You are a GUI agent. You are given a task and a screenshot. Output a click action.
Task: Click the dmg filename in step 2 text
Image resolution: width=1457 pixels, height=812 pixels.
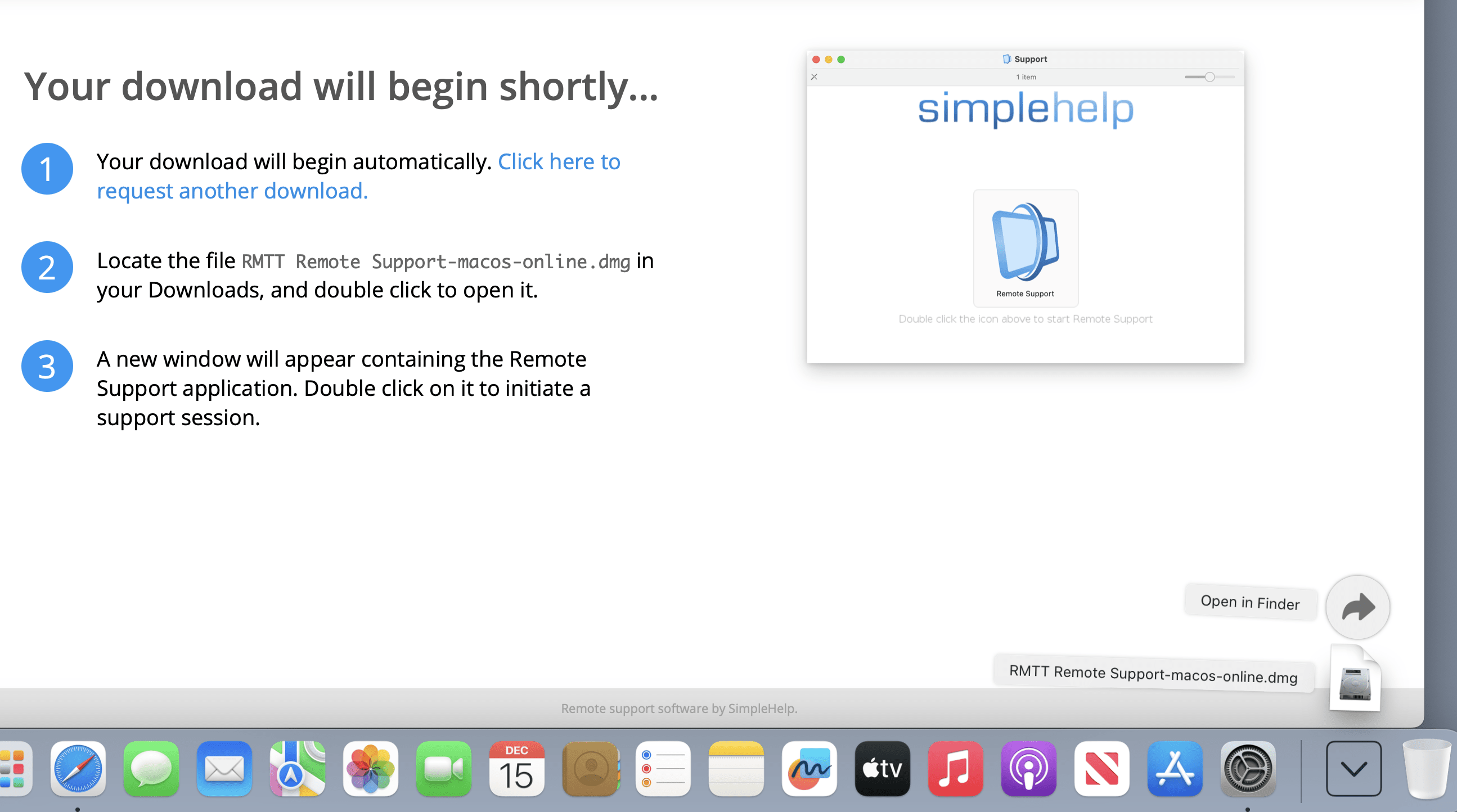coord(436,261)
